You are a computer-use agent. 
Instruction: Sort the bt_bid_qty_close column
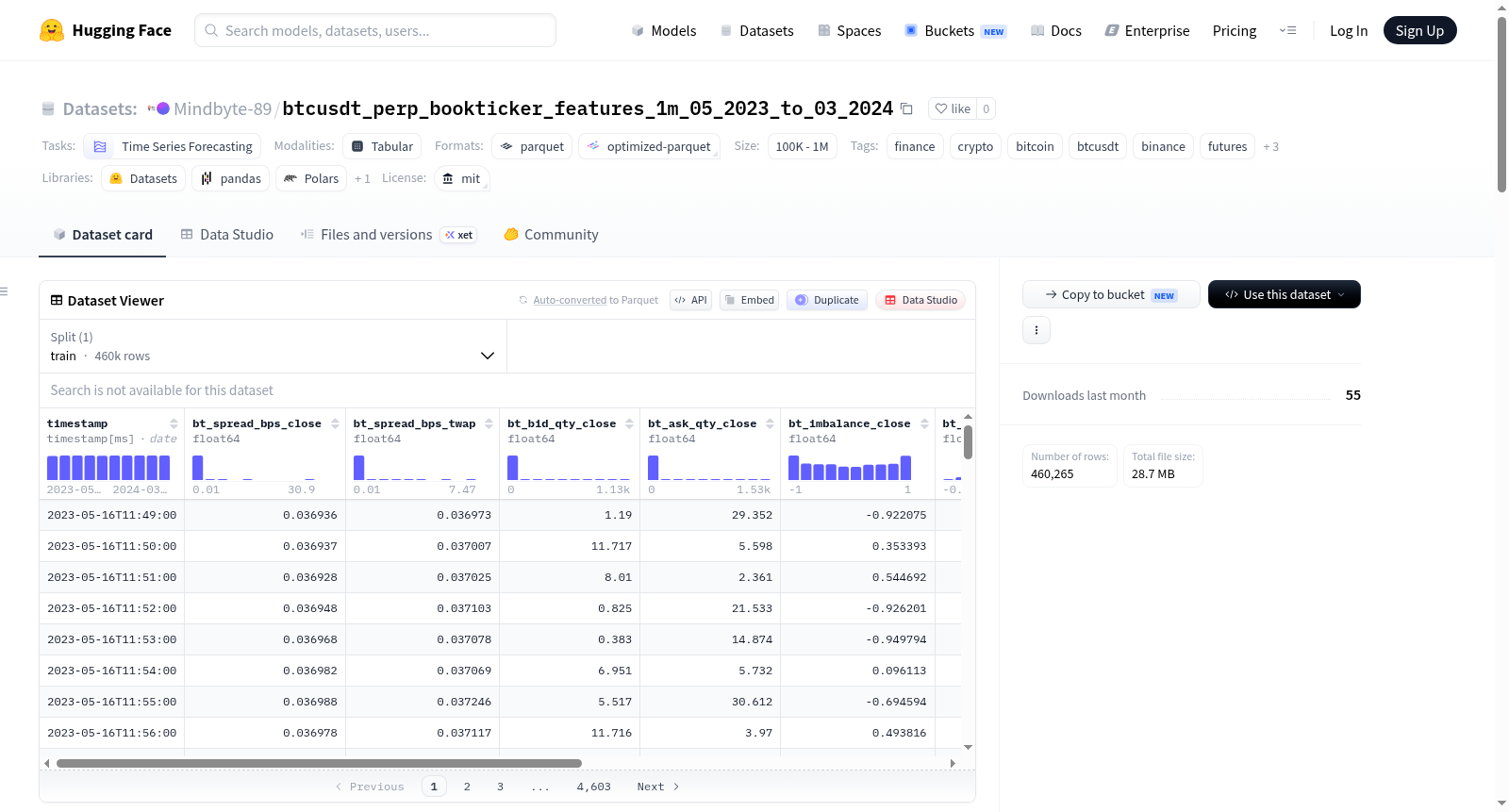click(x=629, y=423)
